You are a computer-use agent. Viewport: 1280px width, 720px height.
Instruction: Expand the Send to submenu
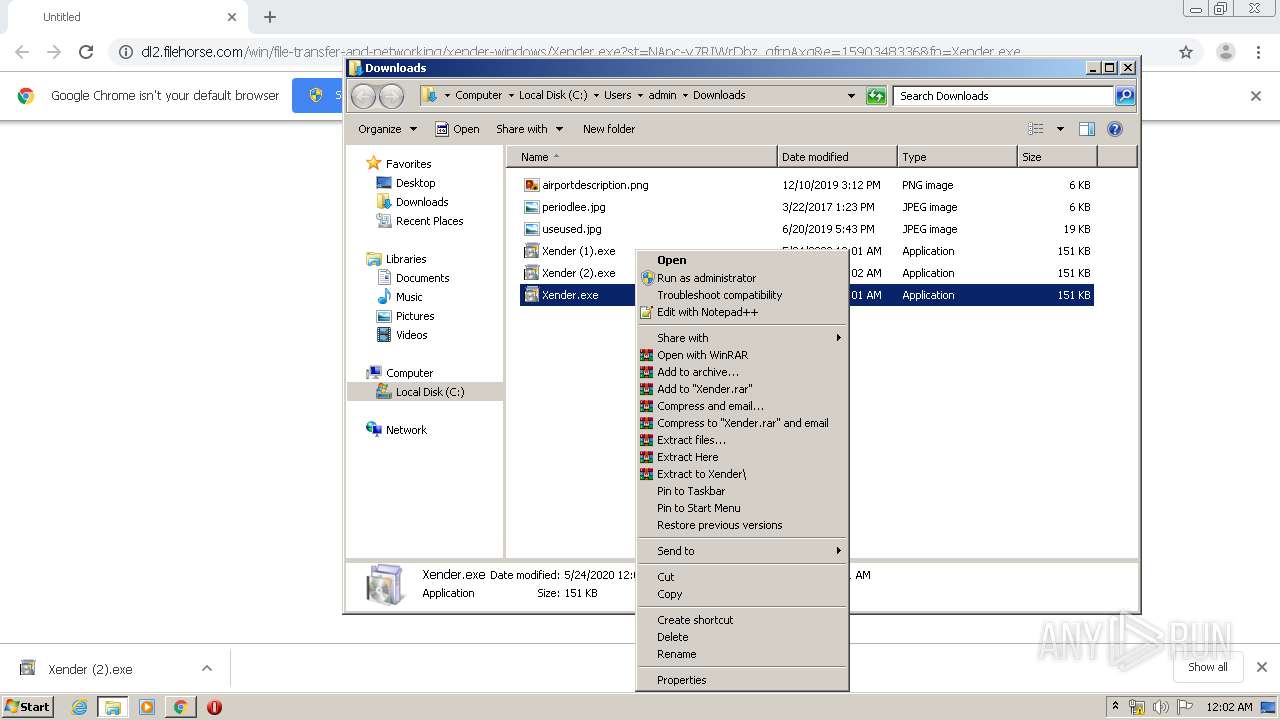pos(742,551)
